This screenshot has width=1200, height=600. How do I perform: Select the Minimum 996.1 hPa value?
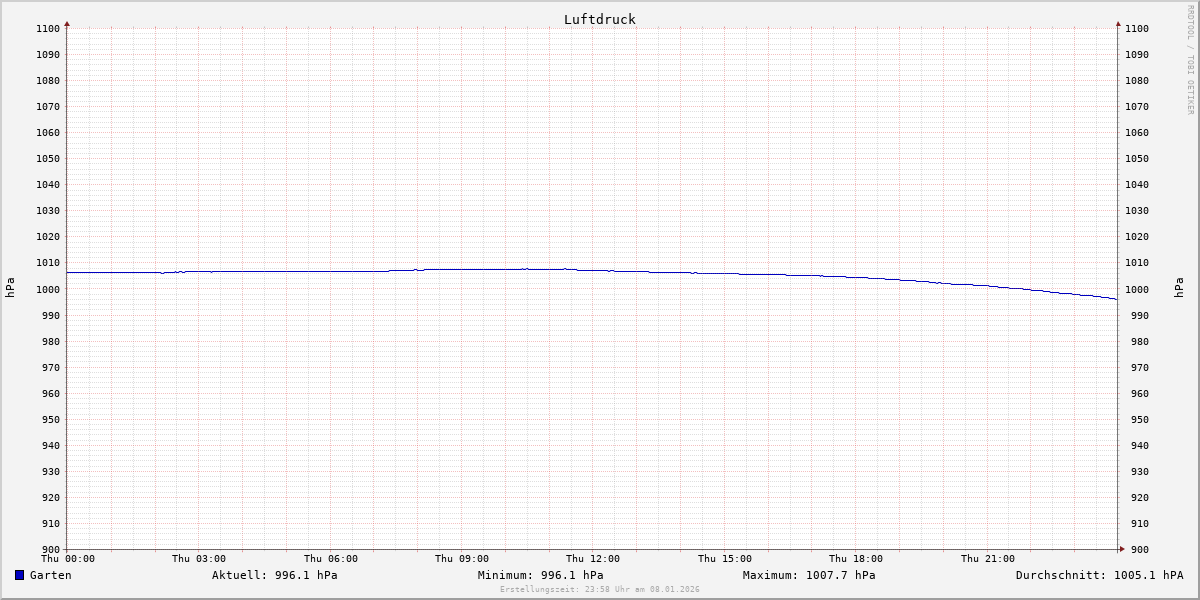click(x=540, y=575)
